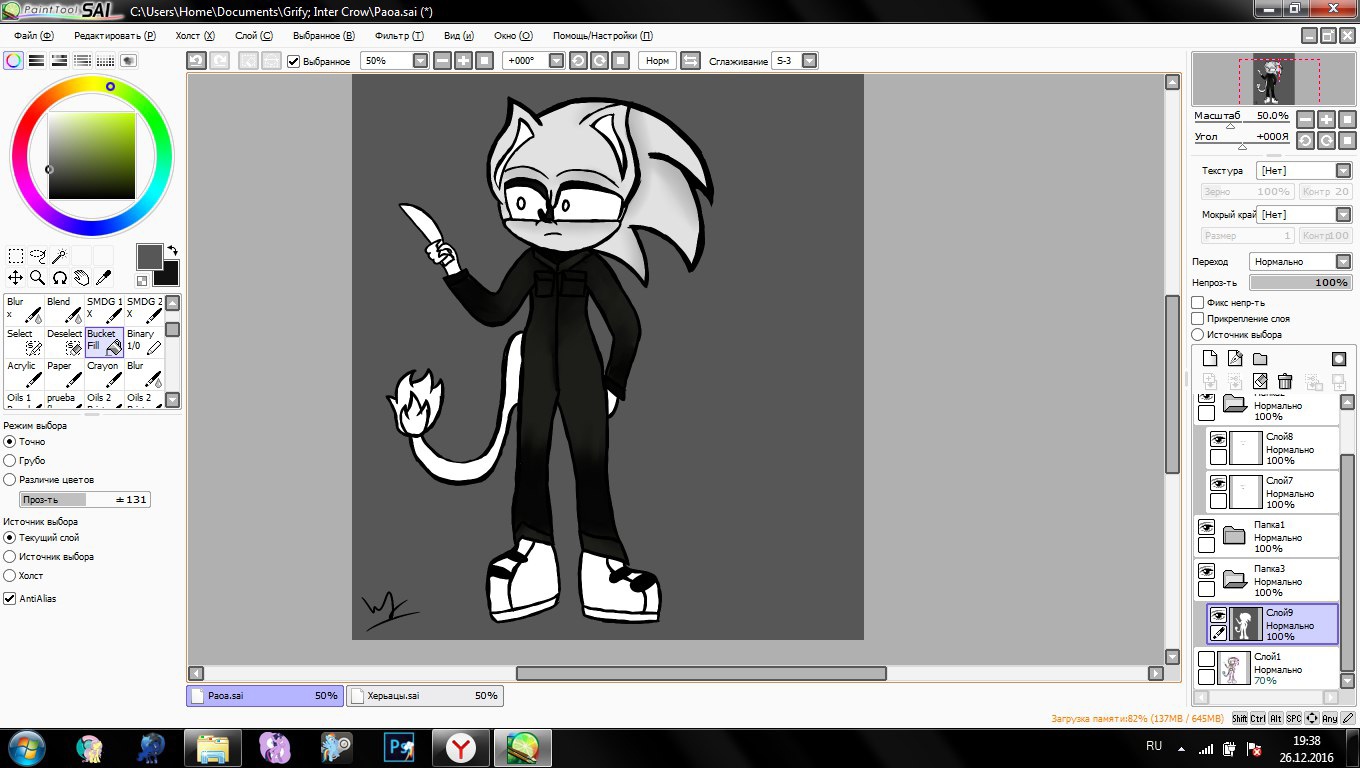Toggle the RGB sliders panel

pos(37,60)
